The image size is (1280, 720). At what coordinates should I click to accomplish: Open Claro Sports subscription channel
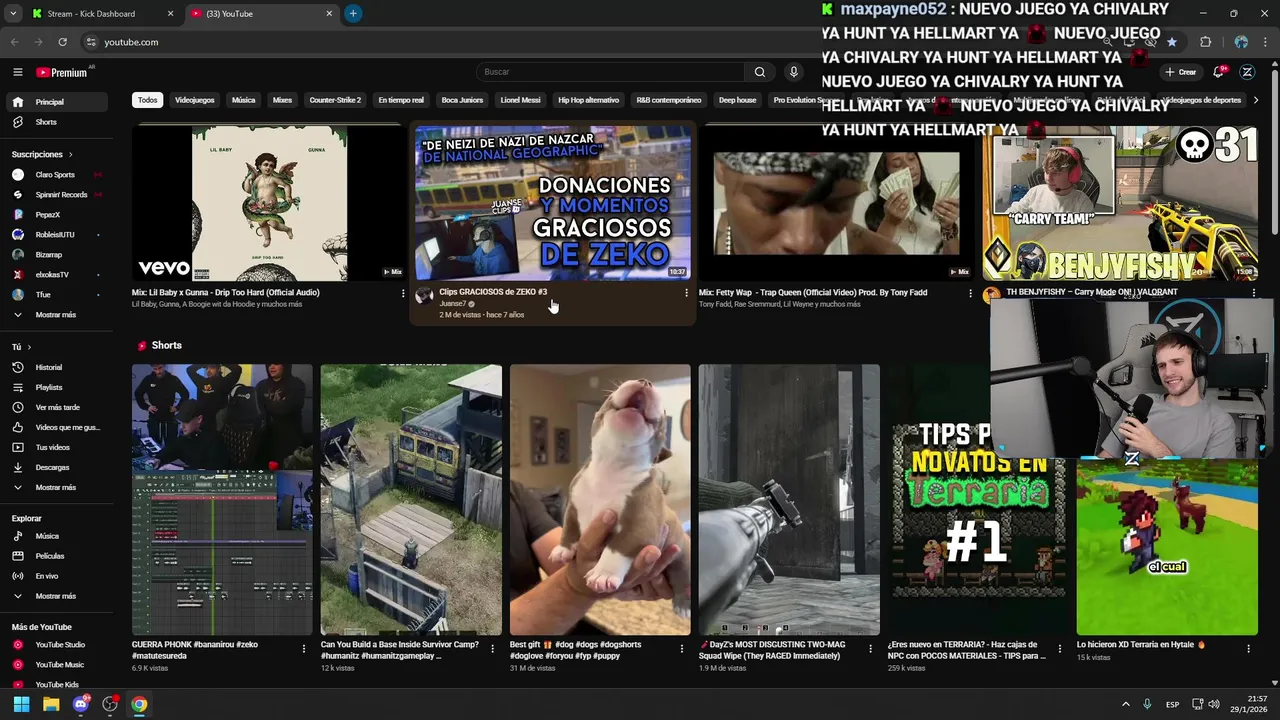[58, 175]
